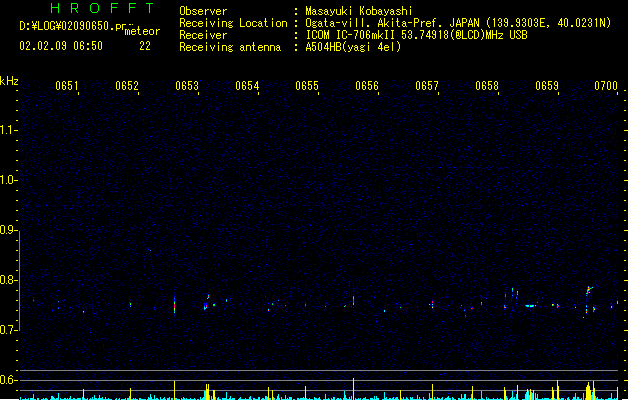Click the HROFFT program title
629x400 pixels.
[102, 8]
